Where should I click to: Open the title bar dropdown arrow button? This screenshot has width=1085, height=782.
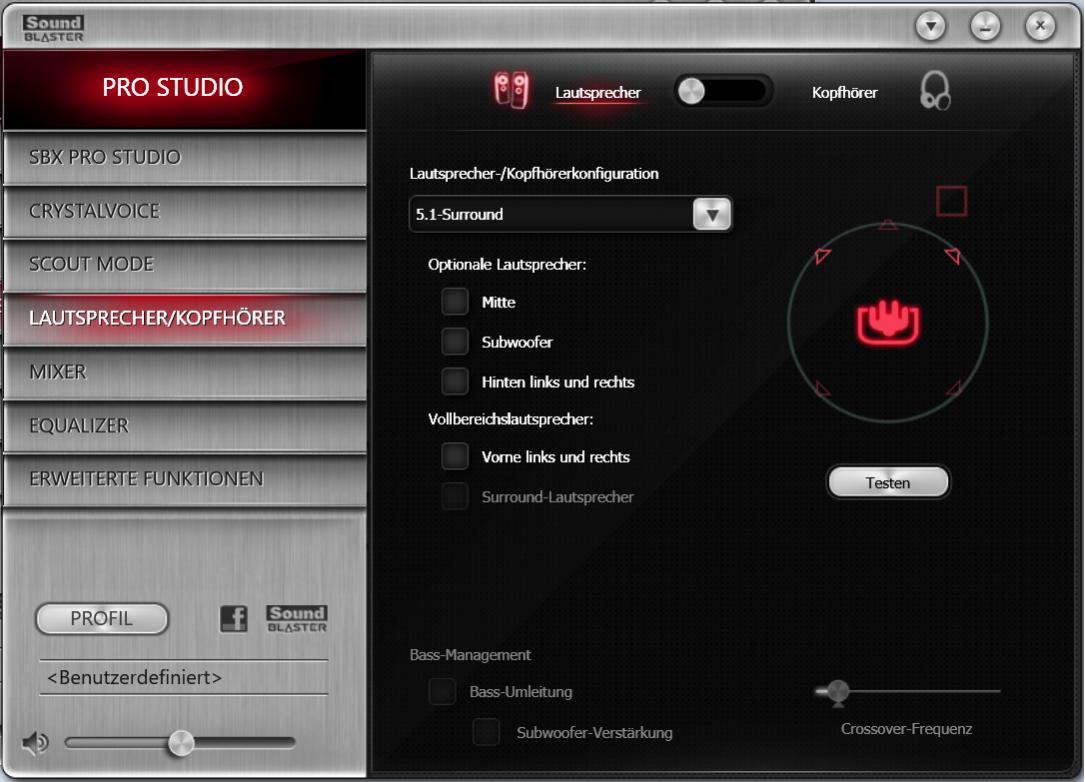coord(931,26)
